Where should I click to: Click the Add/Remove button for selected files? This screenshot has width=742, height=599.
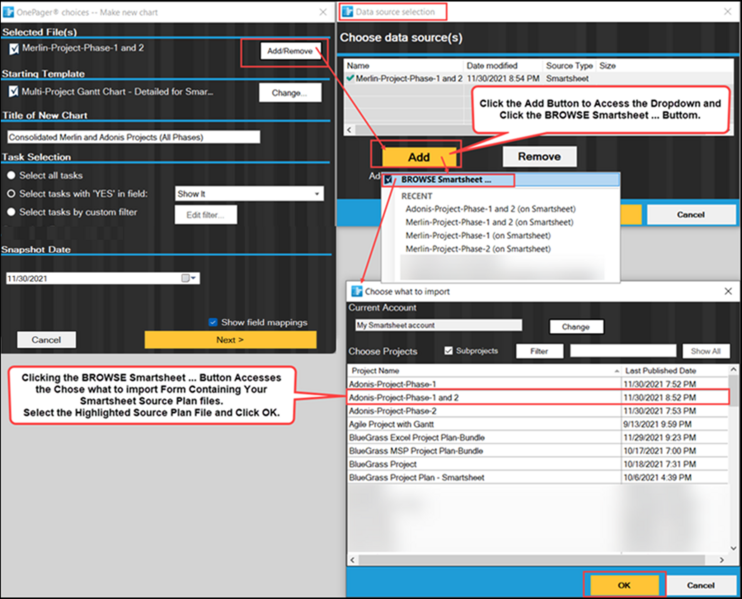click(290, 51)
